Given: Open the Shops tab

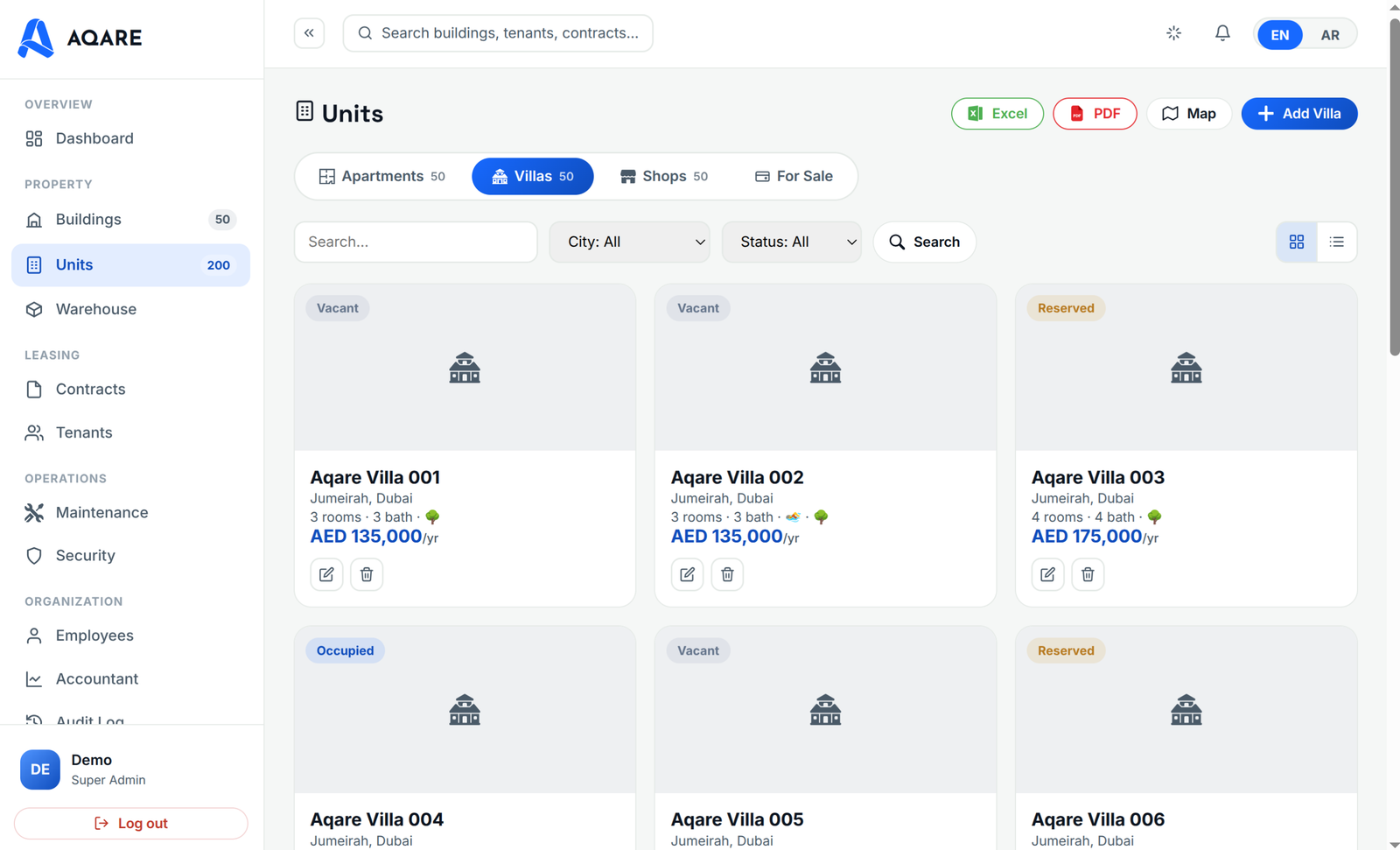Looking at the screenshot, I should 664,176.
